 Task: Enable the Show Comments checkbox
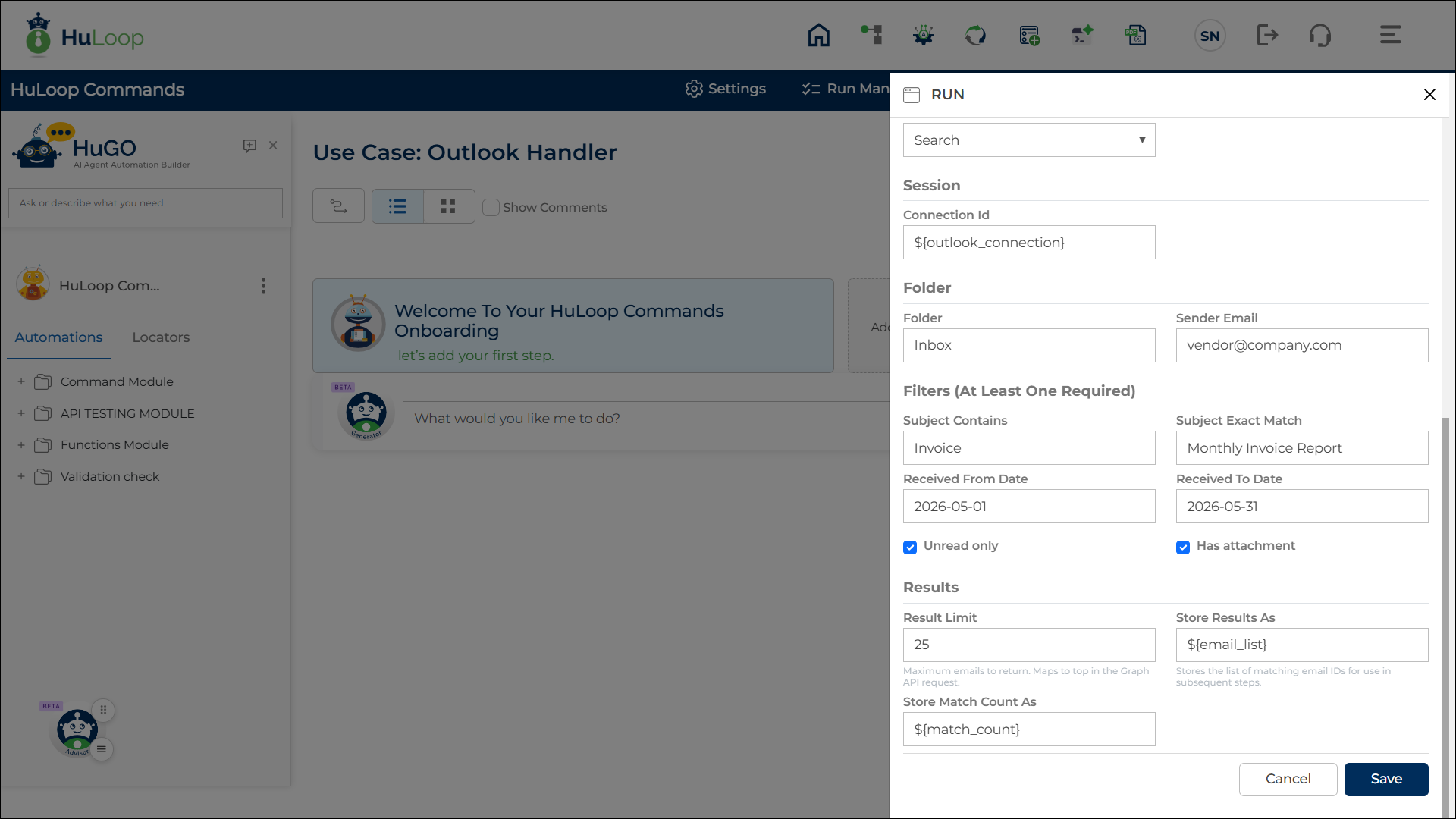coord(491,208)
